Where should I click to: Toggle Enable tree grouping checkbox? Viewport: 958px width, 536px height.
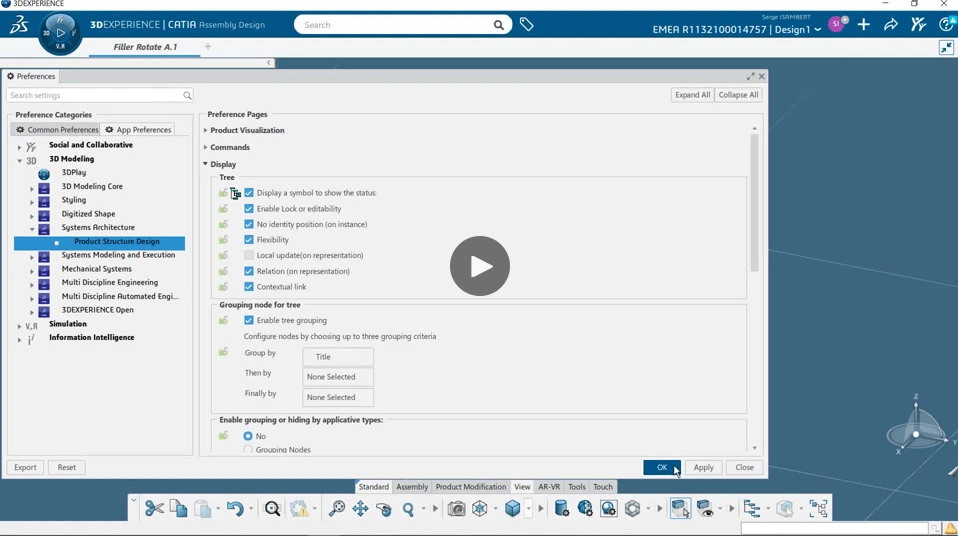click(249, 320)
